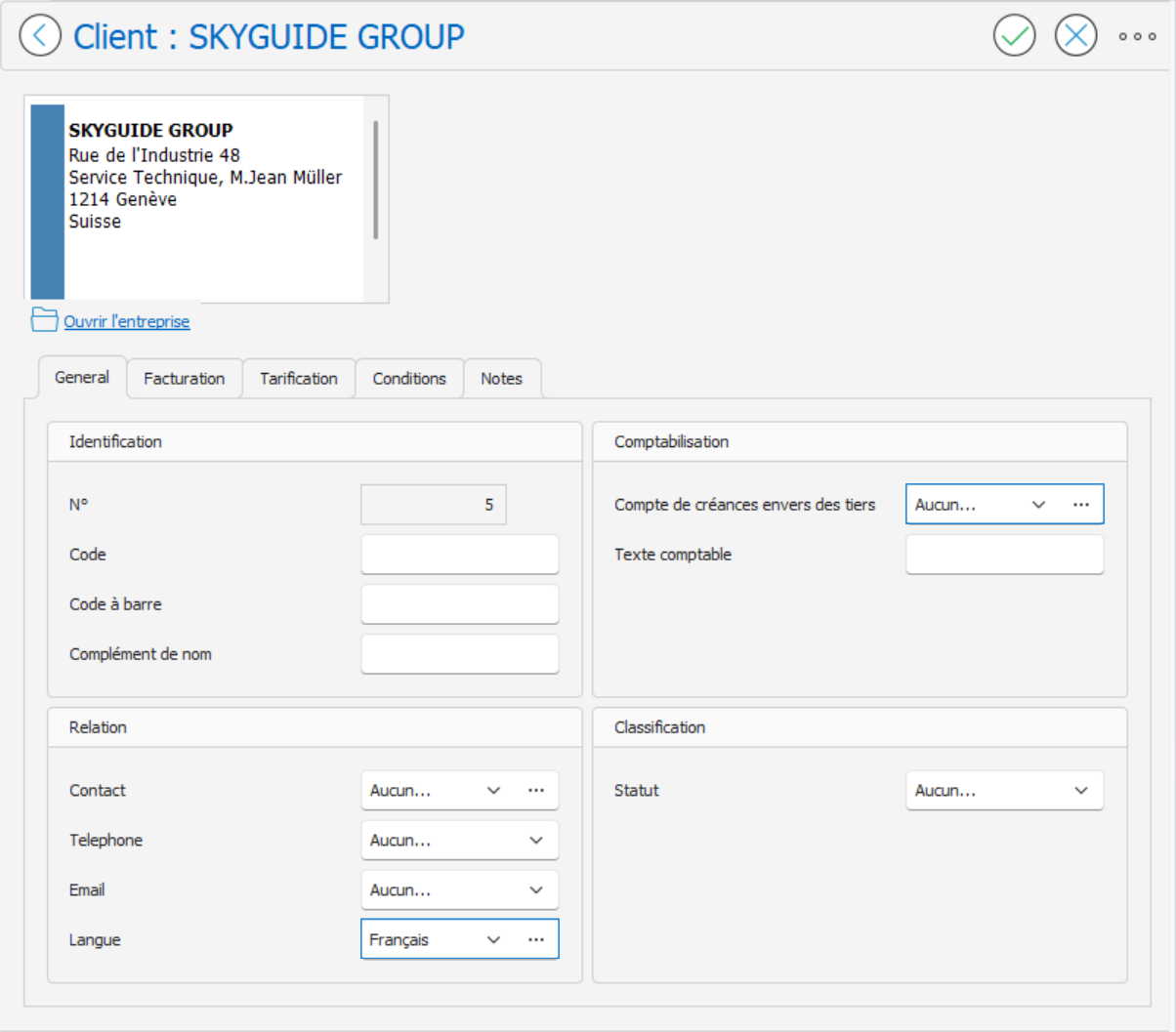Click the Suisse country line
The height and width of the screenshot is (1032, 1176).
(x=95, y=222)
